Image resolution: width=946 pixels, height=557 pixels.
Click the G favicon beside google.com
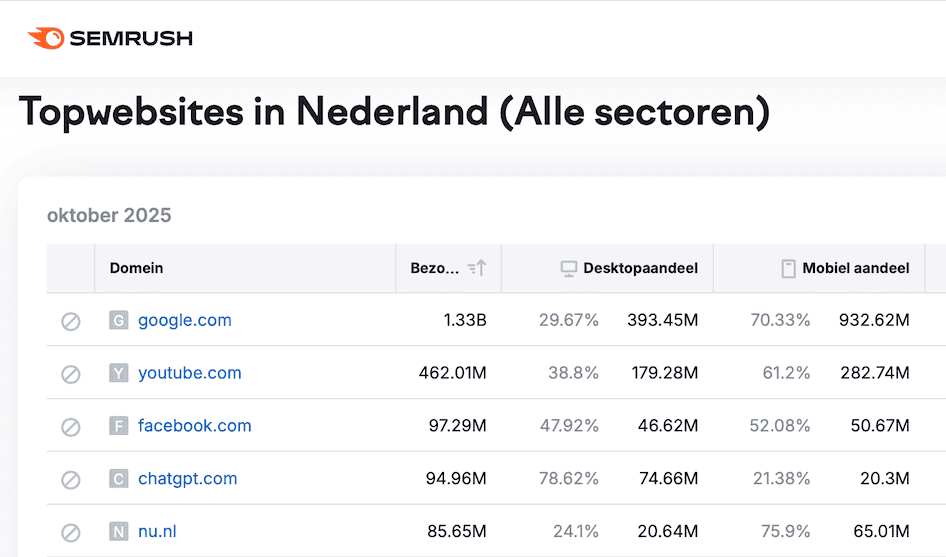click(x=119, y=320)
